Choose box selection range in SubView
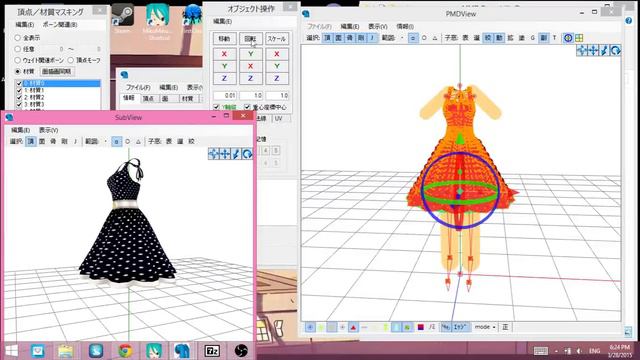640x360 pixels. [x=116, y=141]
